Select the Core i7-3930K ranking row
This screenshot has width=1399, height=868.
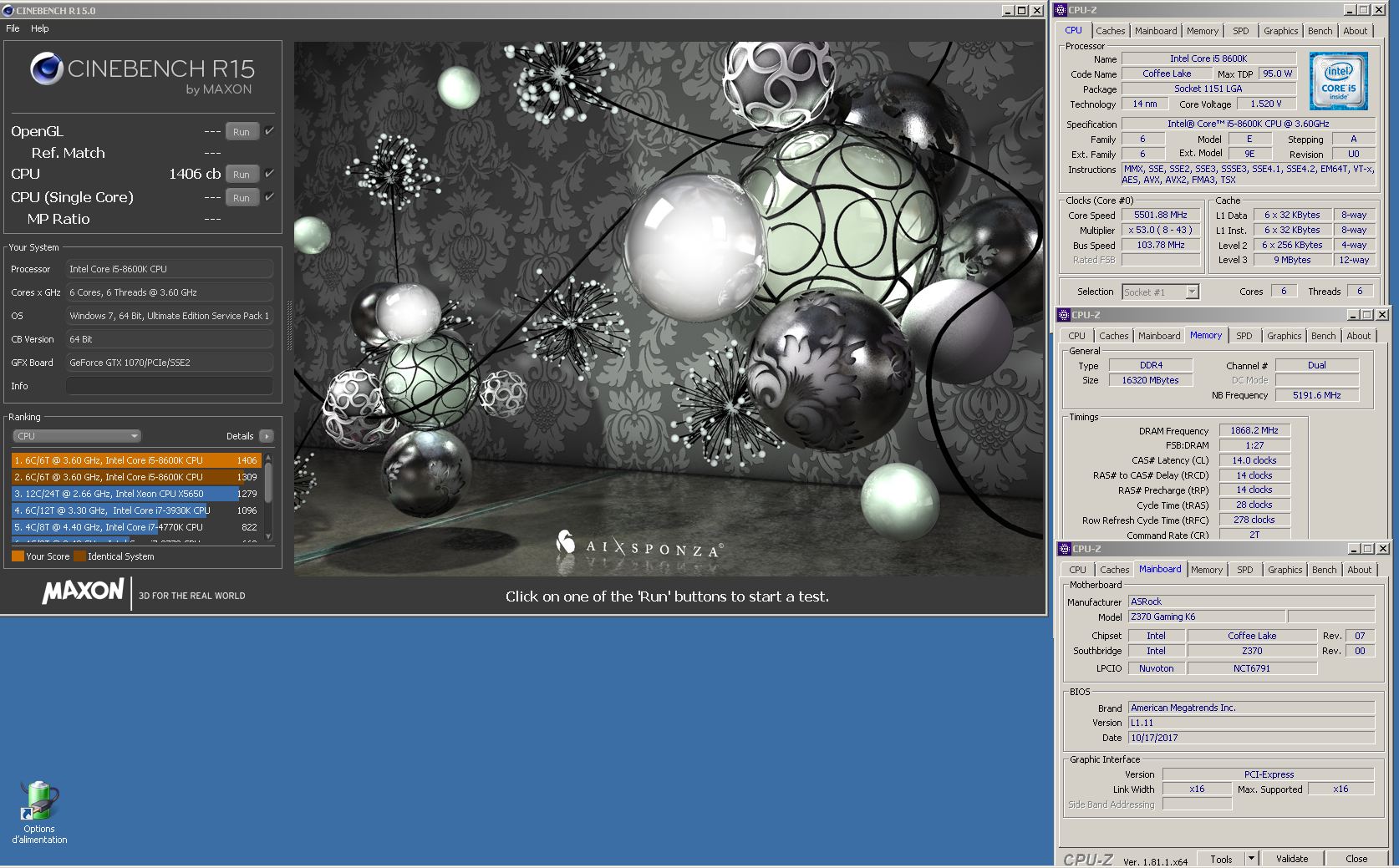pyautogui.click(x=136, y=510)
